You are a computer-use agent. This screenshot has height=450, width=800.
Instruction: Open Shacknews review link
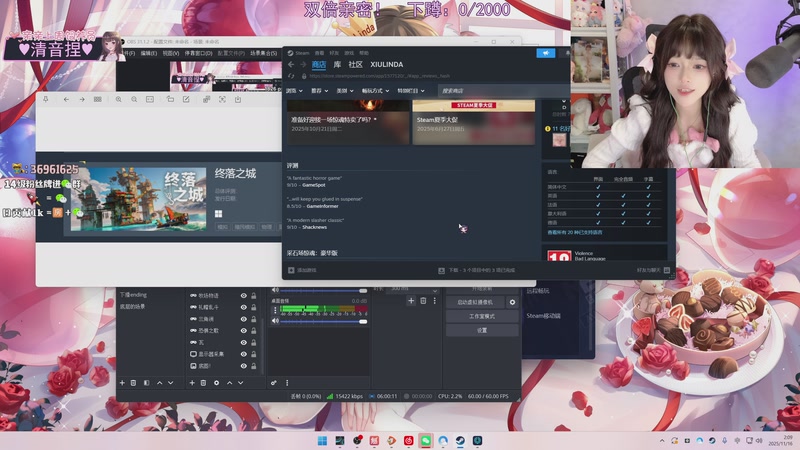coord(314,227)
